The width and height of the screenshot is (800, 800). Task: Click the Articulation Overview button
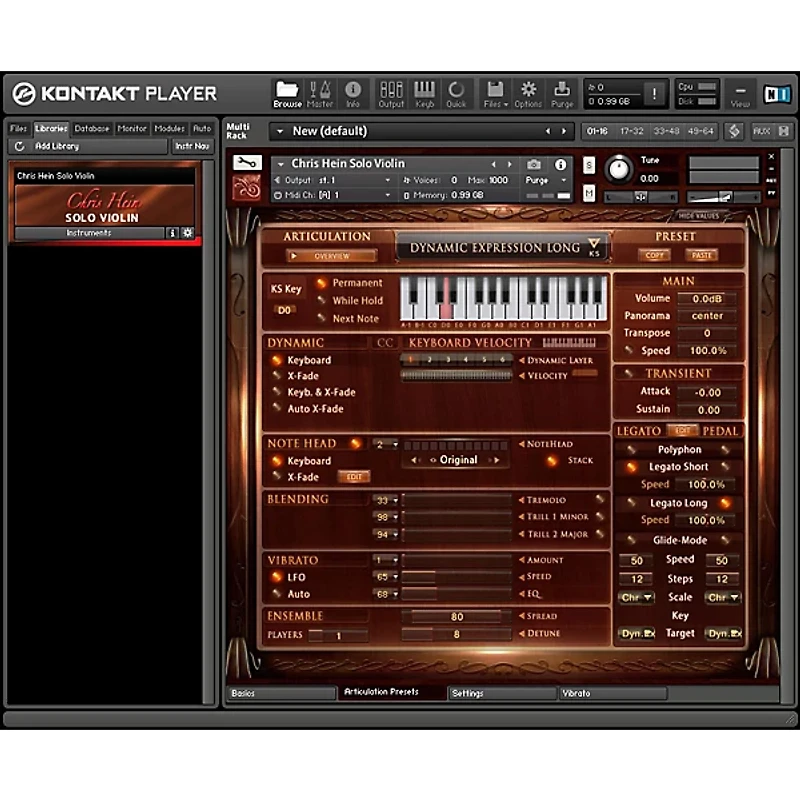click(332, 256)
